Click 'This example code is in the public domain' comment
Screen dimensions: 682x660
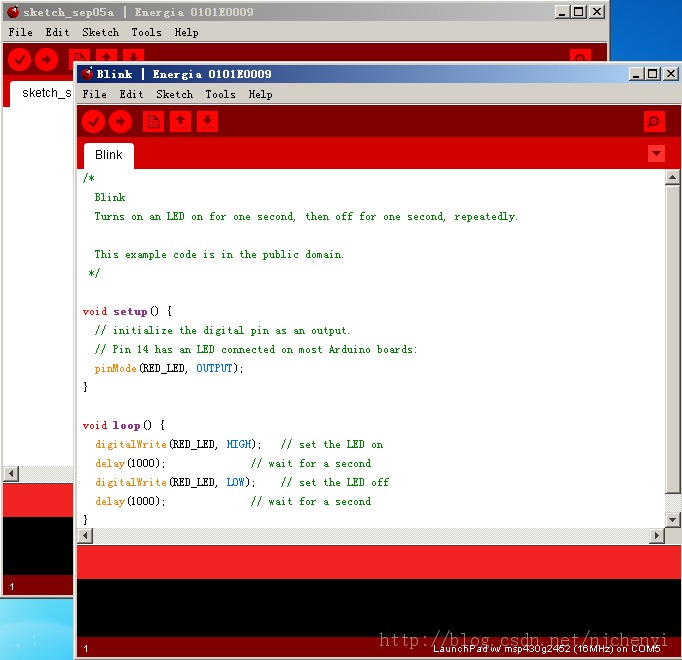[219, 254]
